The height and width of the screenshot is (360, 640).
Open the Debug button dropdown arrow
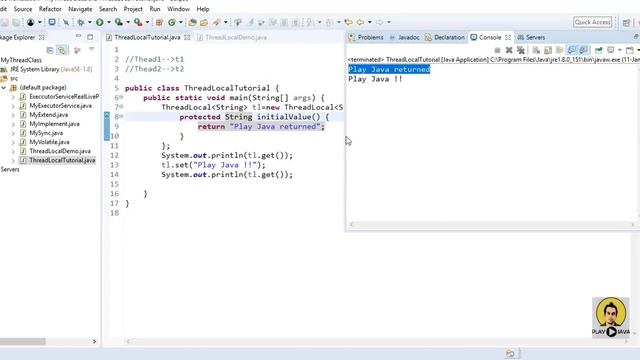pos(90,22)
